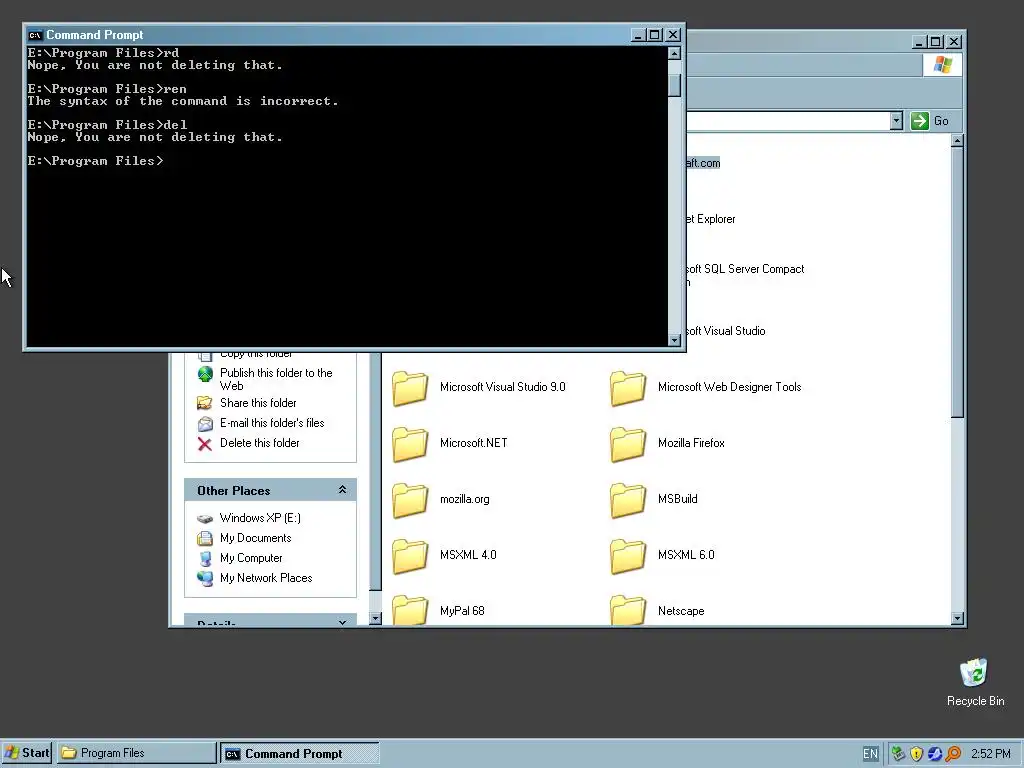This screenshot has height=768, width=1024.
Task: Click the Windows flag logo in Explorer
Action: click(942, 65)
